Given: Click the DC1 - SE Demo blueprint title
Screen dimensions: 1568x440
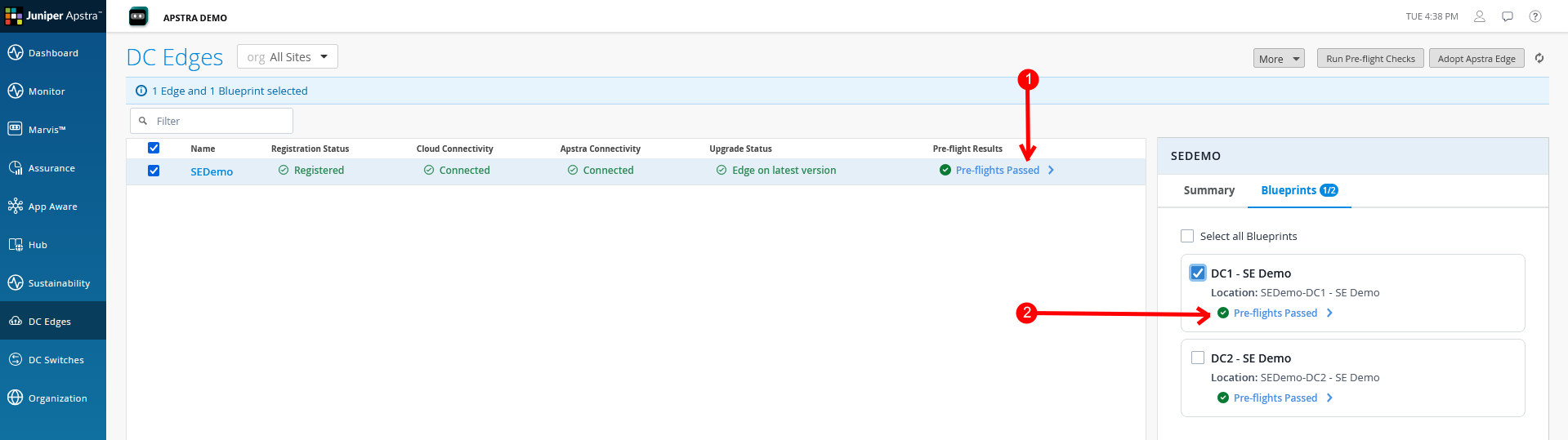Looking at the screenshot, I should 1251,273.
